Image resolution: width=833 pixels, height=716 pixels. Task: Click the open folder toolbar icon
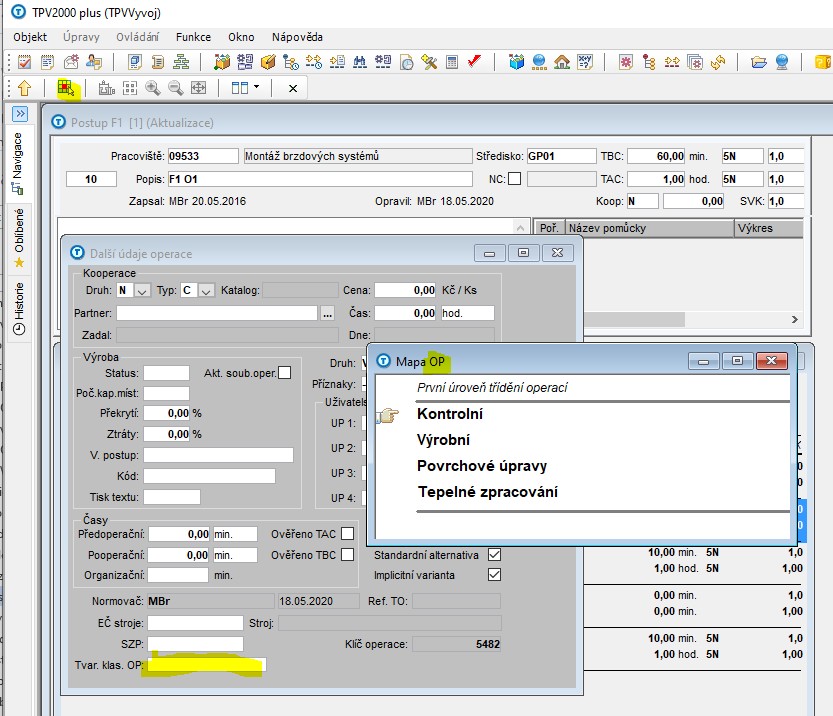759,62
